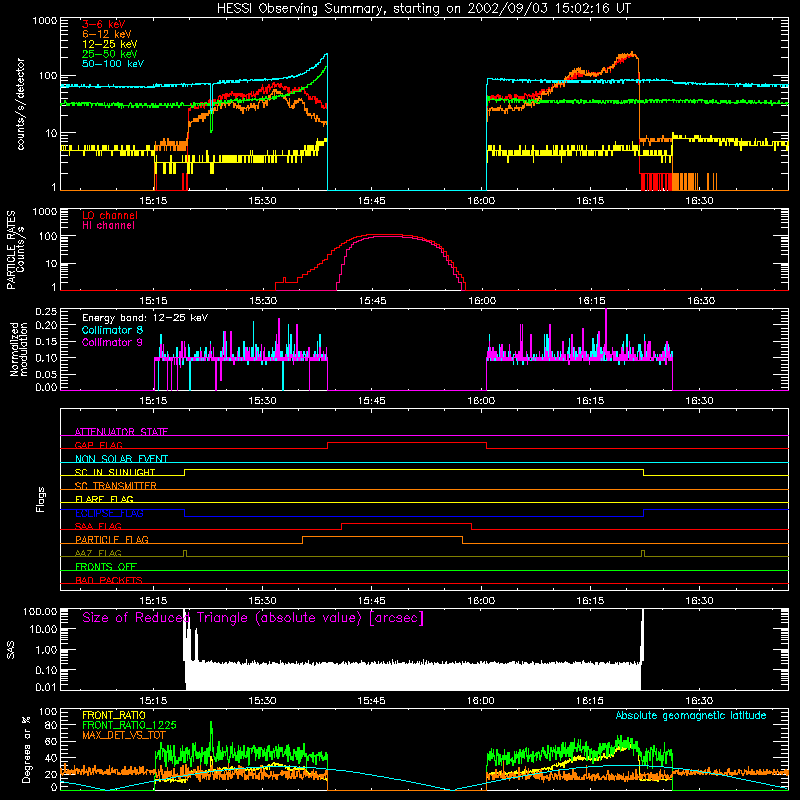Click the green 25-50 keV legend label

point(109,54)
